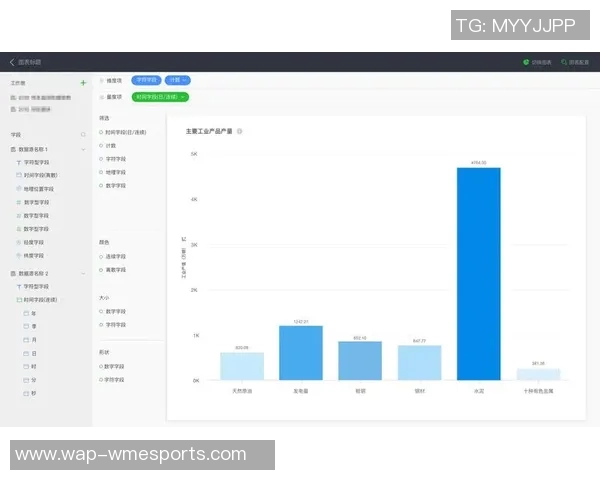
Task: Click the tall 水泥 bar in chart
Action: coord(478,273)
